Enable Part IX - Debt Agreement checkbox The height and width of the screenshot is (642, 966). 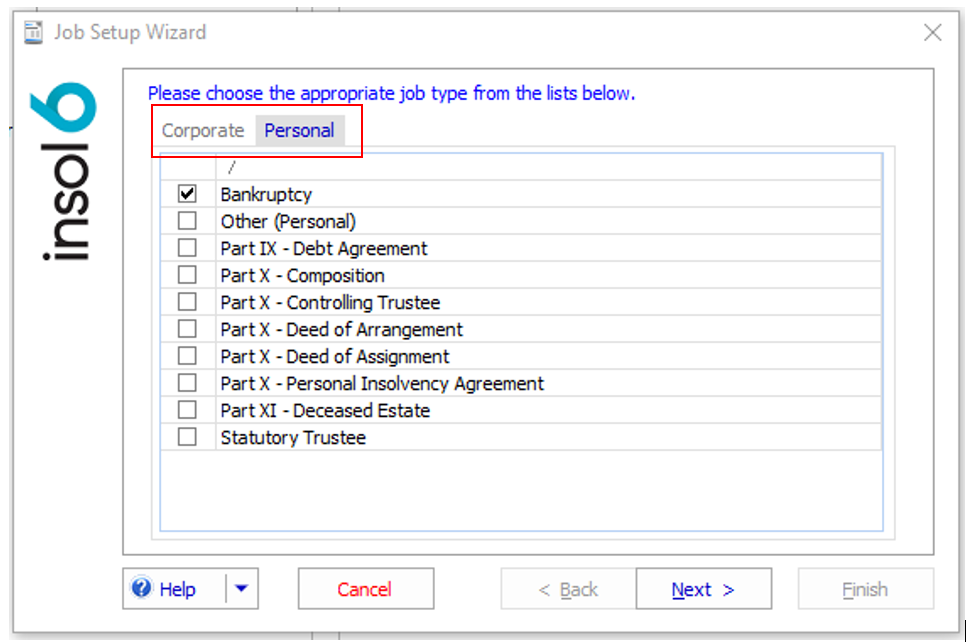click(x=187, y=248)
